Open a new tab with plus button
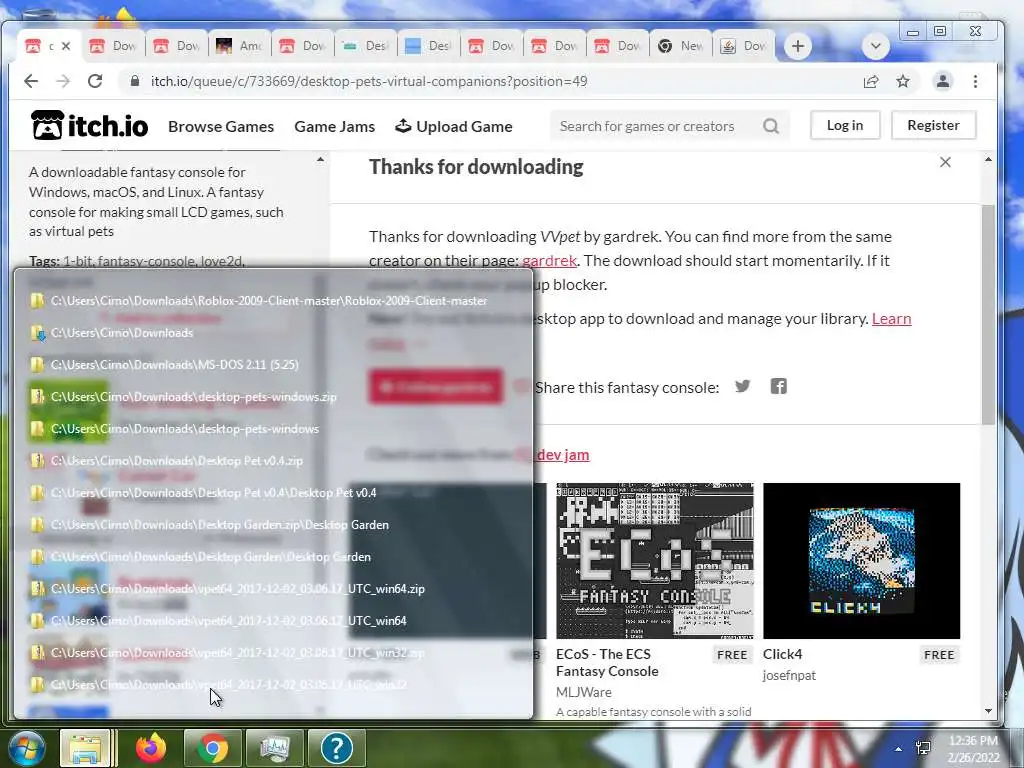The image size is (1024, 768). [797, 46]
